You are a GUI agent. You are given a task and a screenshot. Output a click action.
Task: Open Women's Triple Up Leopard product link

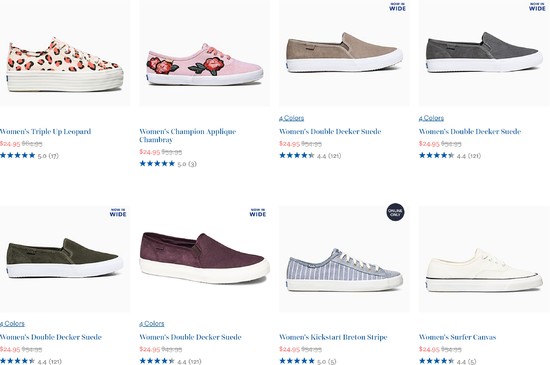tap(46, 132)
